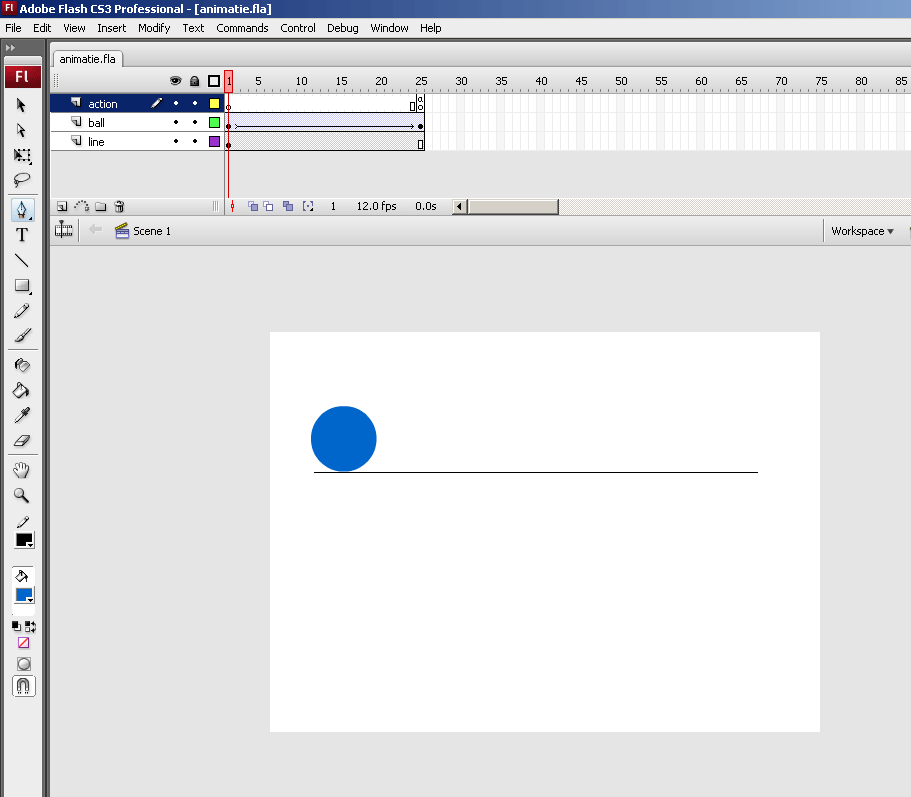This screenshot has height=797, width=911.
Task: Select the Lasso tool
Action: [22, 181]
